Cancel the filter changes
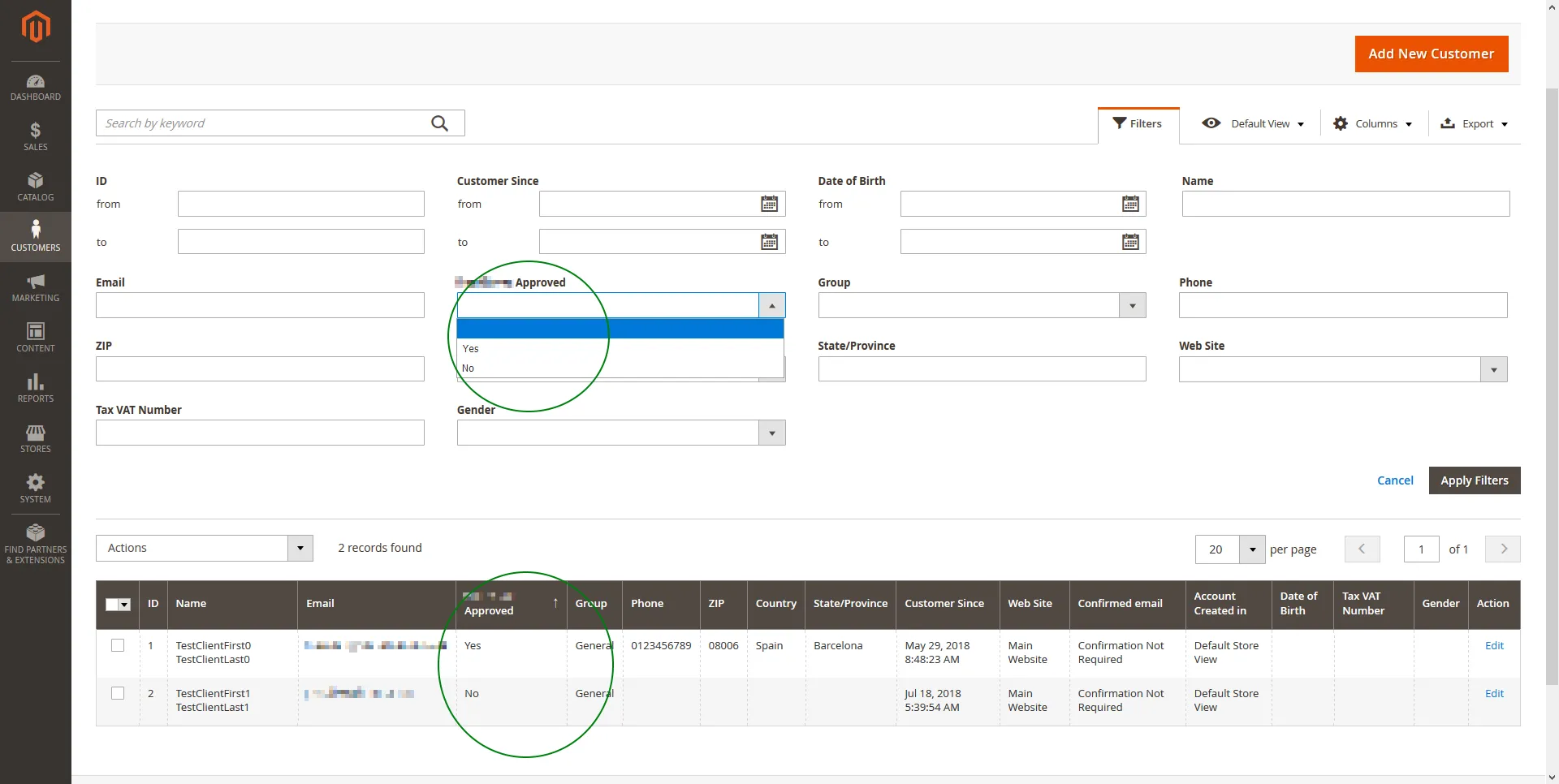 pyautogui.click(x=1395, y=480)
